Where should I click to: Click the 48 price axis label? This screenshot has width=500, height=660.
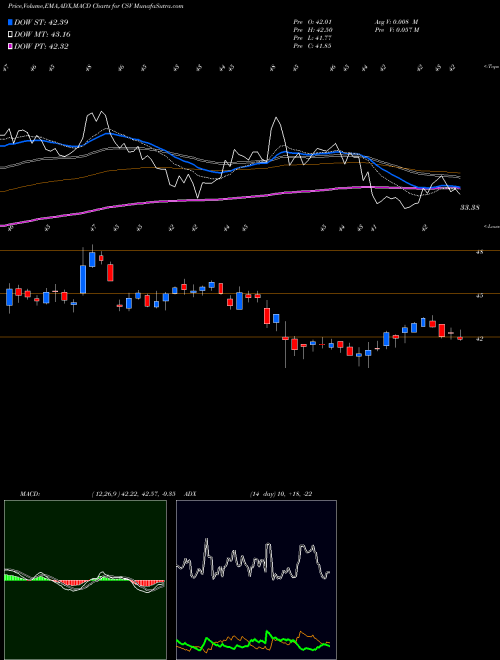[x=479, y=252]
